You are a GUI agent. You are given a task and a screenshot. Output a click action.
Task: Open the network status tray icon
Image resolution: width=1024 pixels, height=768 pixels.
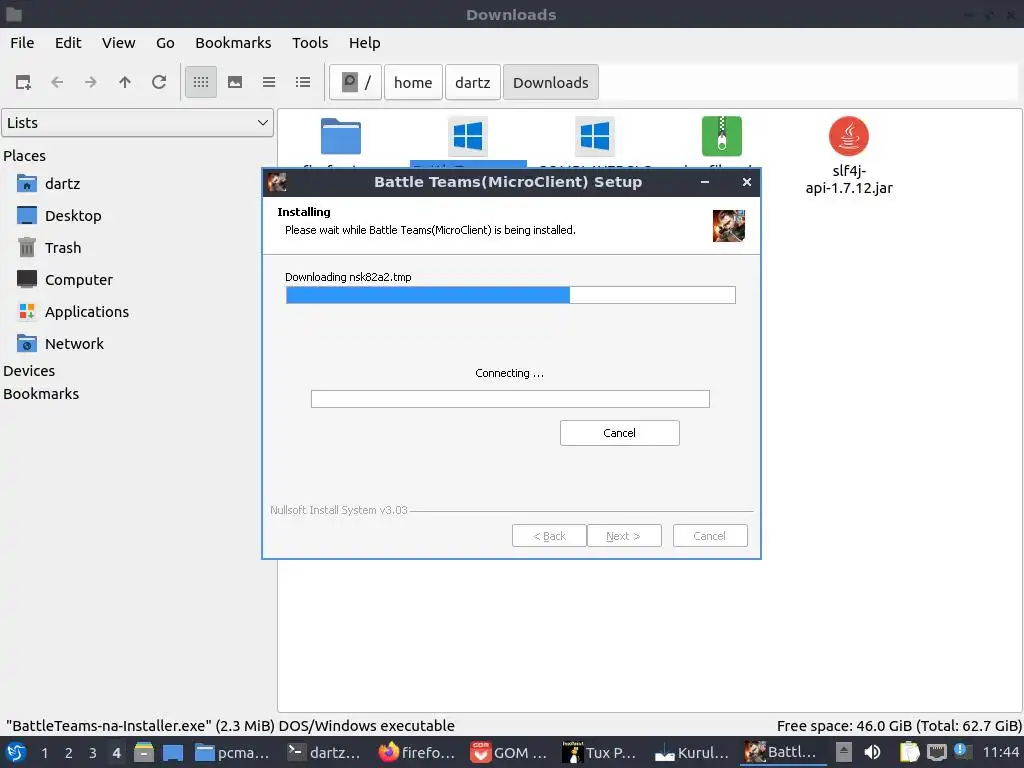tap(936, 752)
